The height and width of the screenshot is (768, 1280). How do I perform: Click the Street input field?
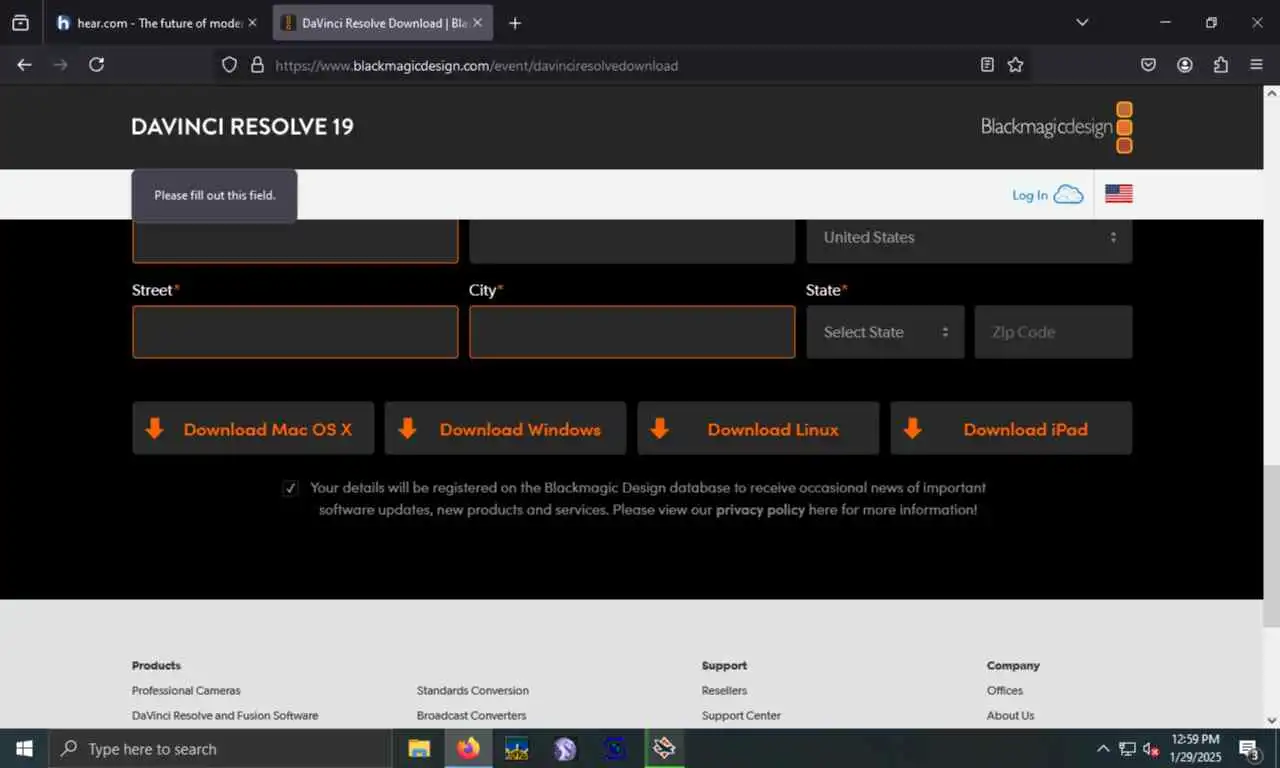295,332
